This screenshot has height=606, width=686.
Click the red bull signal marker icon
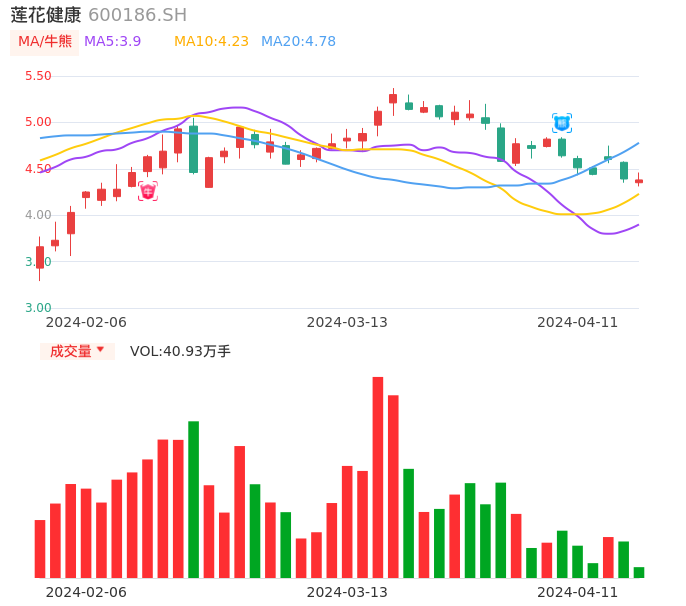148,191
